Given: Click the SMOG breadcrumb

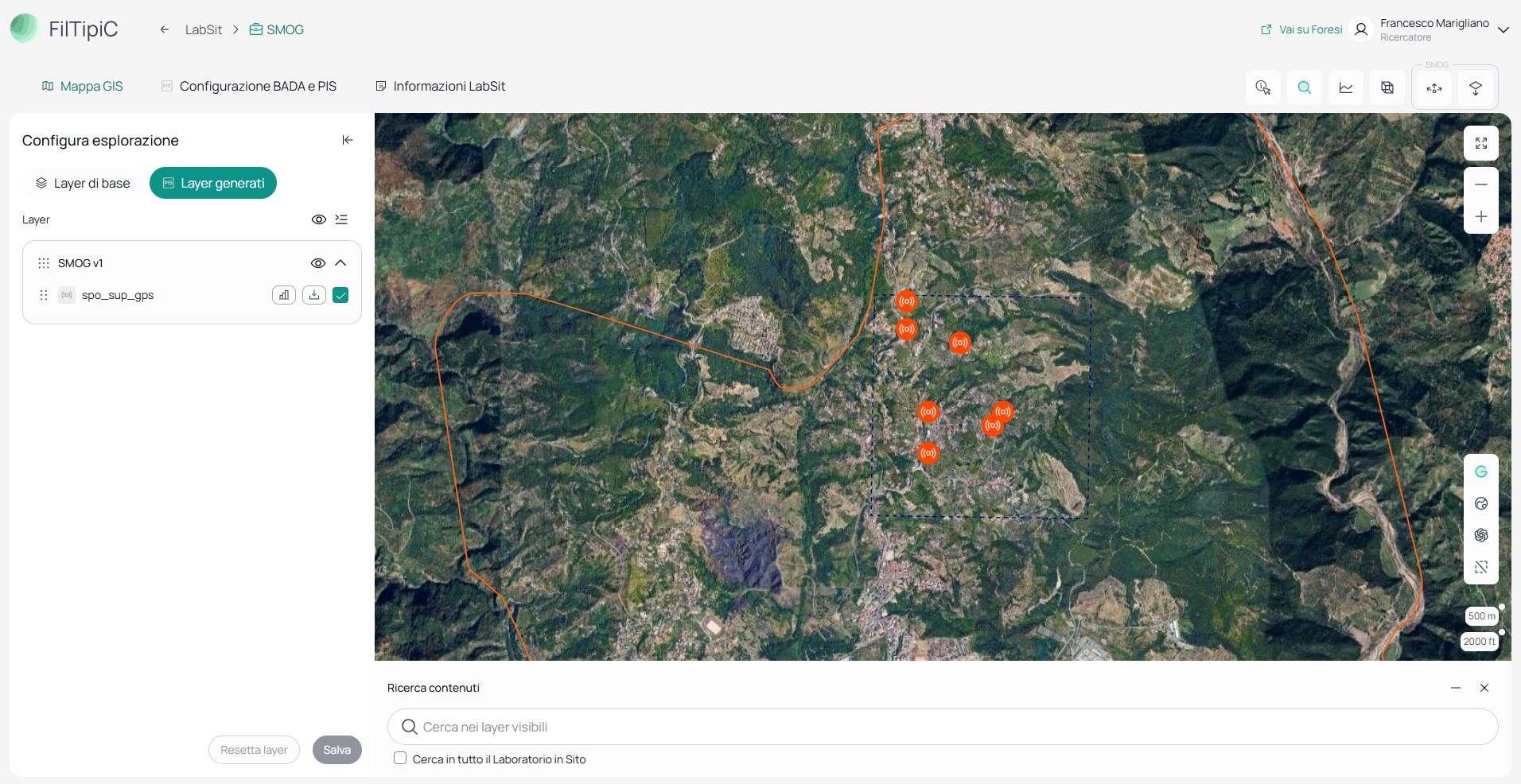Looking at the screenshot, I should (x=277, y=29).
